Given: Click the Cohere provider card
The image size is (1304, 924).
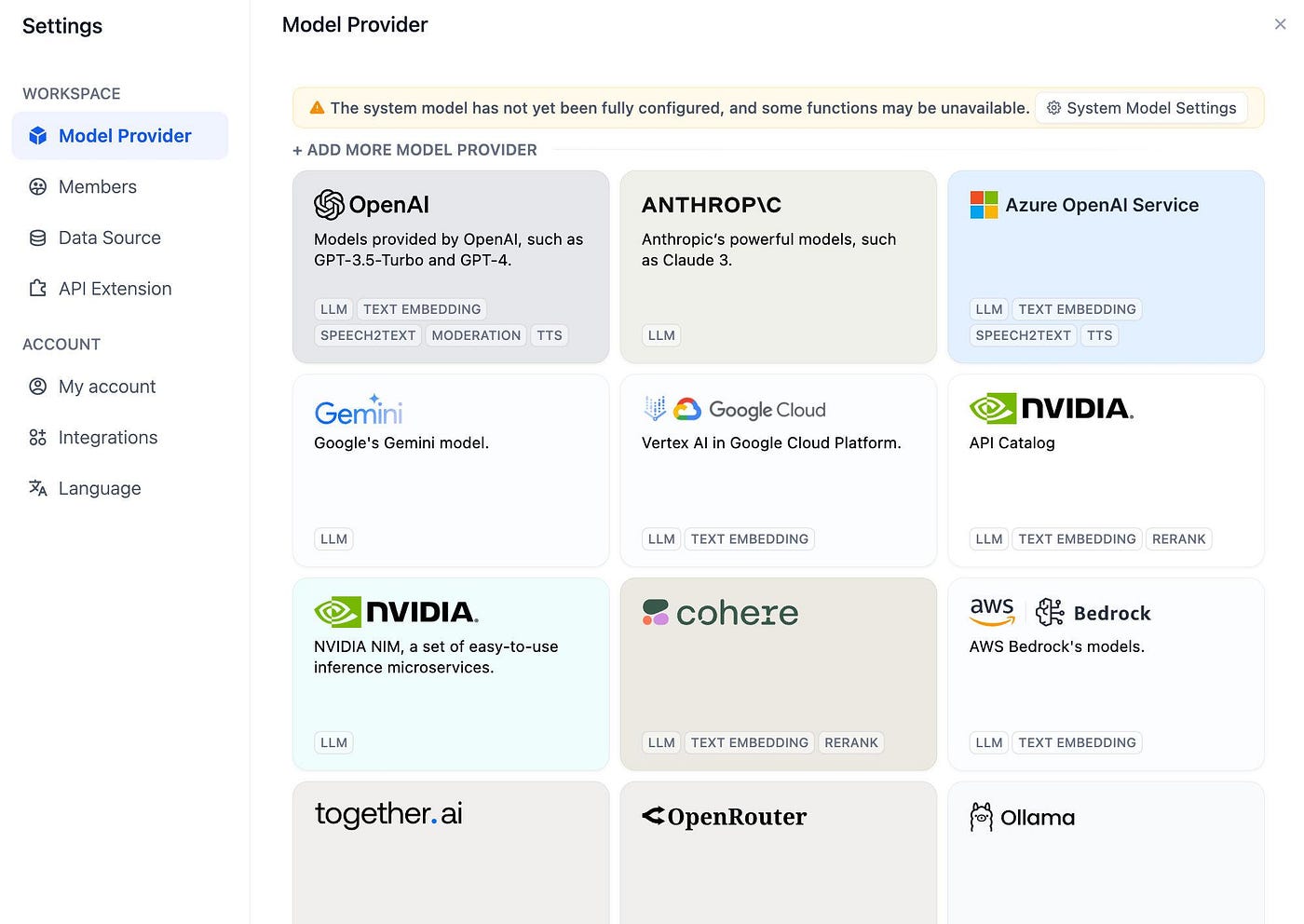Looking at the screenshot, I should click(778, 674).
